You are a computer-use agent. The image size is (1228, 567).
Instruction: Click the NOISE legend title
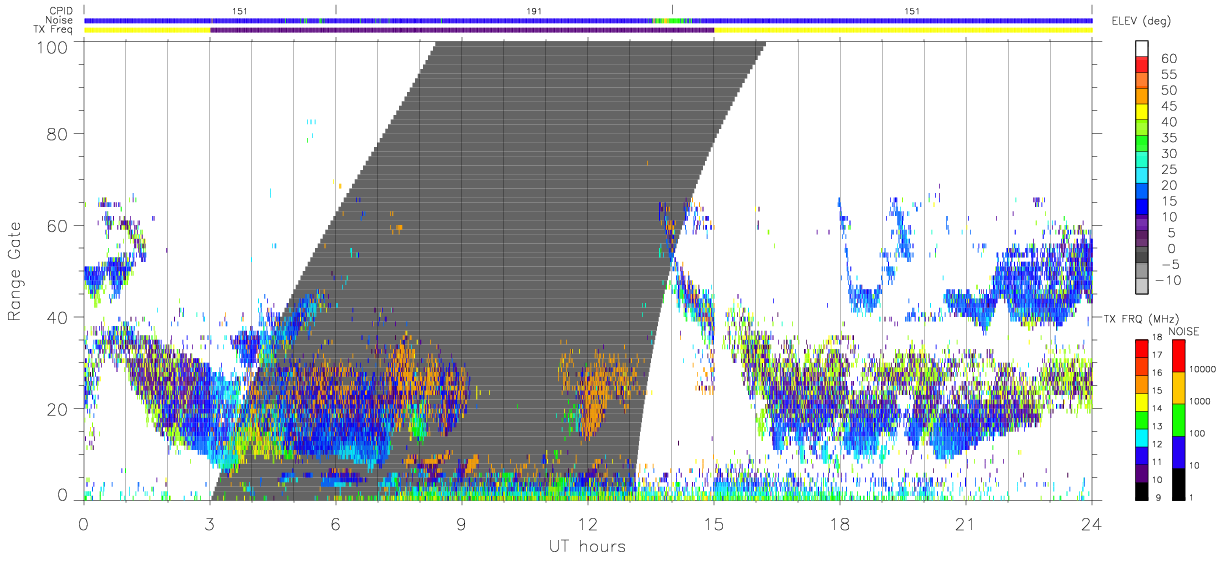coord(1184,331)
